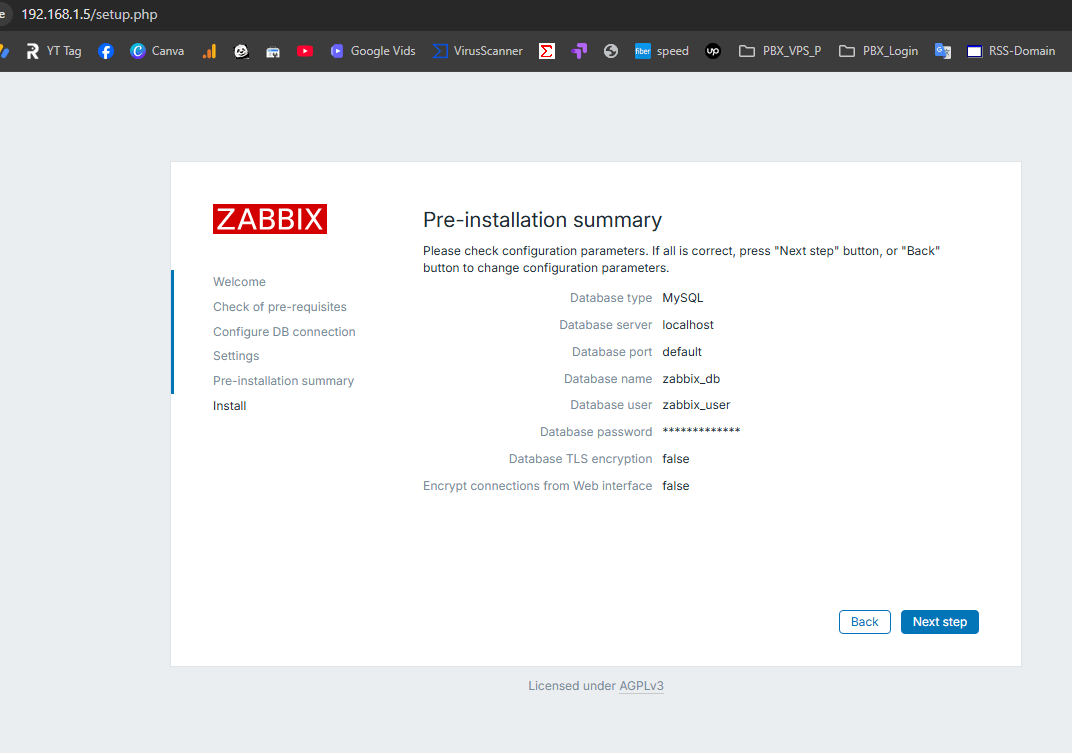Screen dimensions: 1072x753
Task: Click the Database name label
Action: [608, 379]
